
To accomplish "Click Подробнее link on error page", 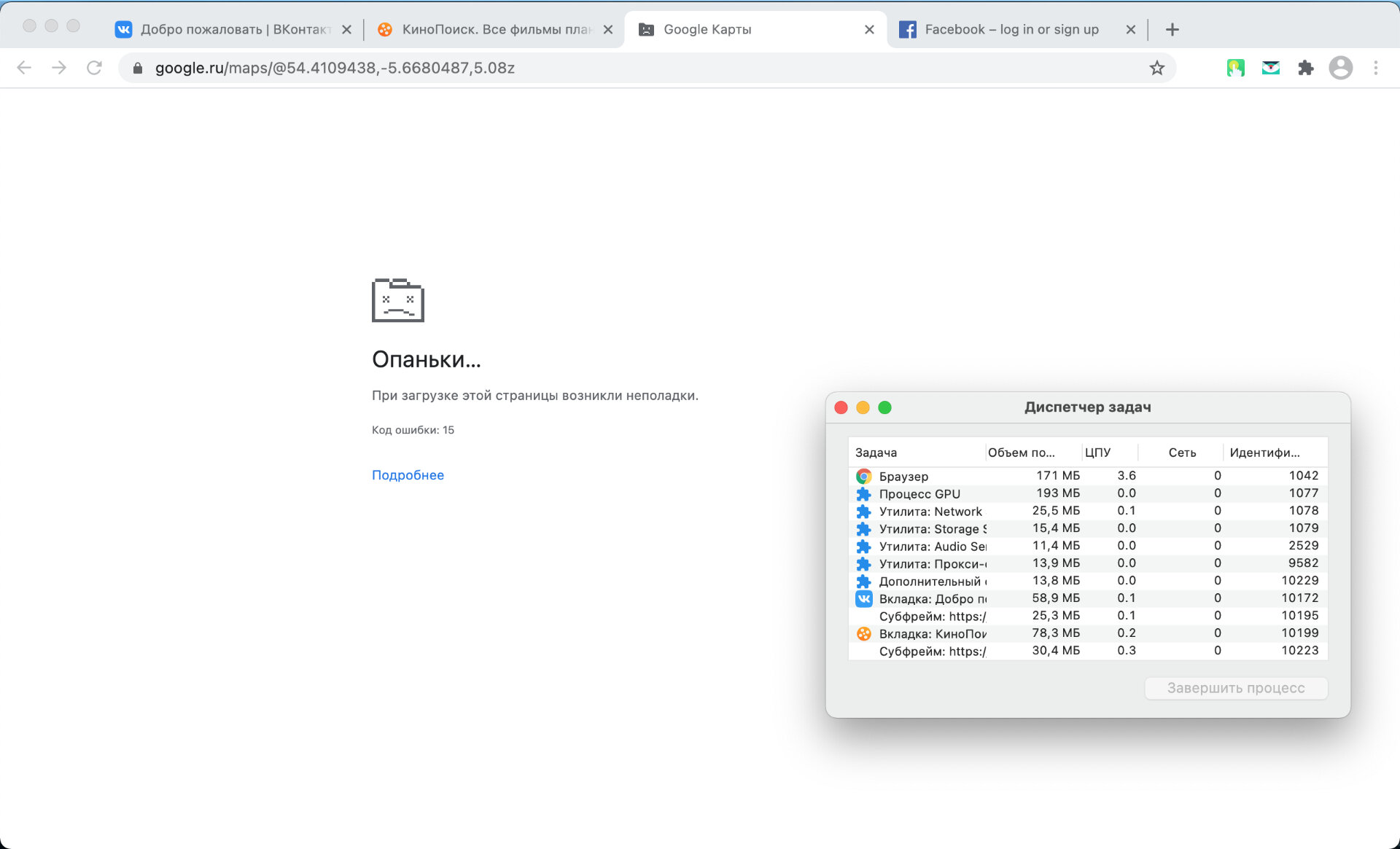I will [x=408, y=474].
